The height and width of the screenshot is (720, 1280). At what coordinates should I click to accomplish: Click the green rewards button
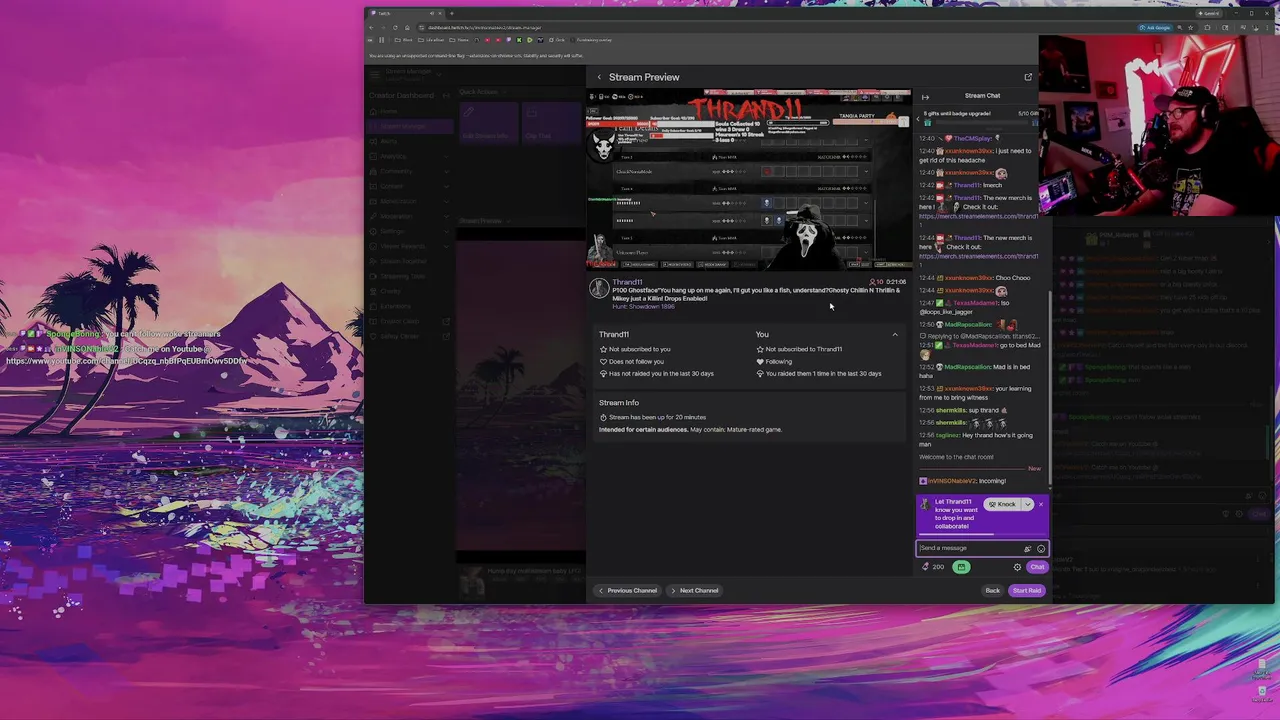(x=961, y=567)
